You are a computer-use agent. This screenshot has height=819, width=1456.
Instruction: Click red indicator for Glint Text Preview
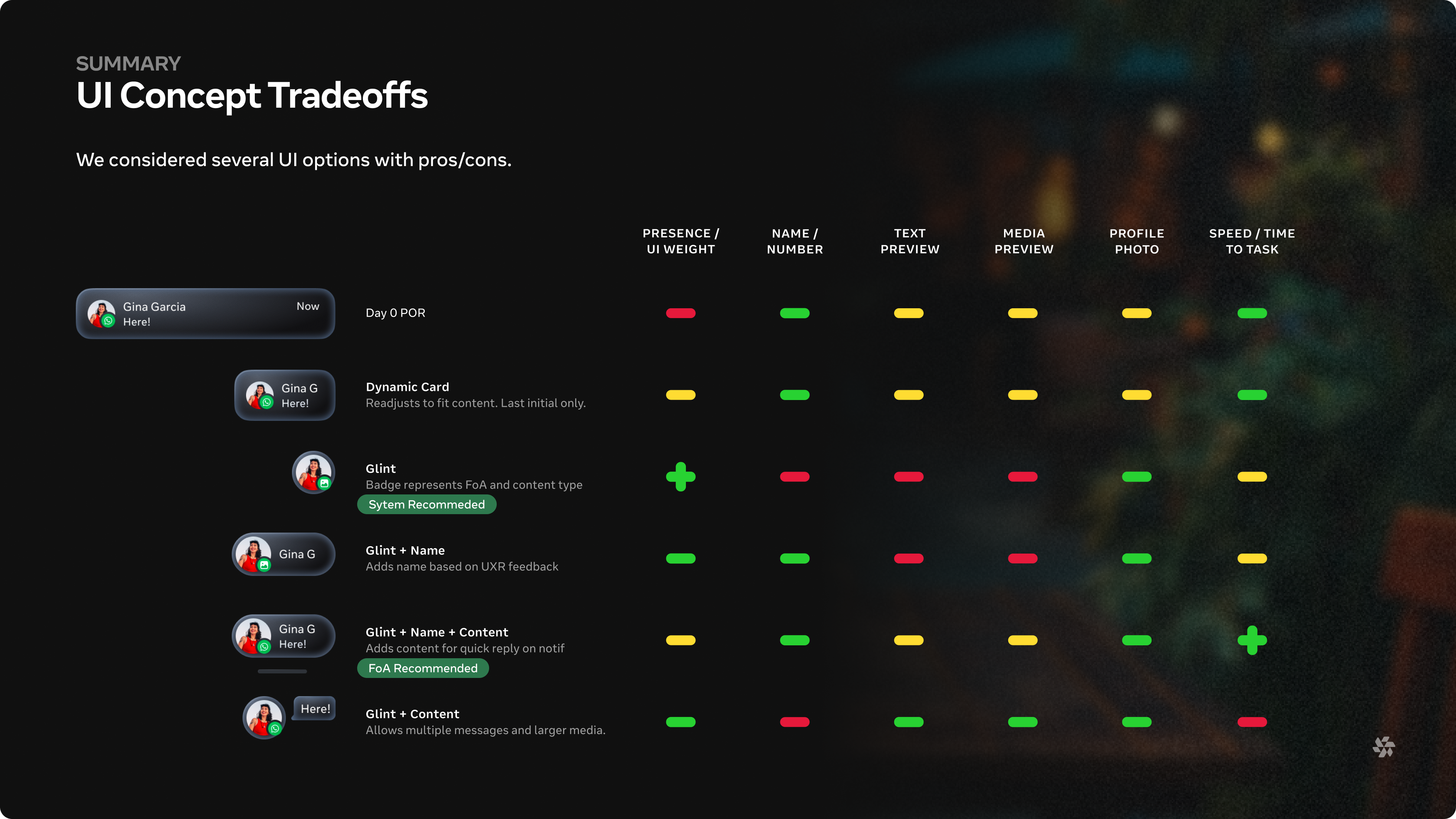coord(909,477)
